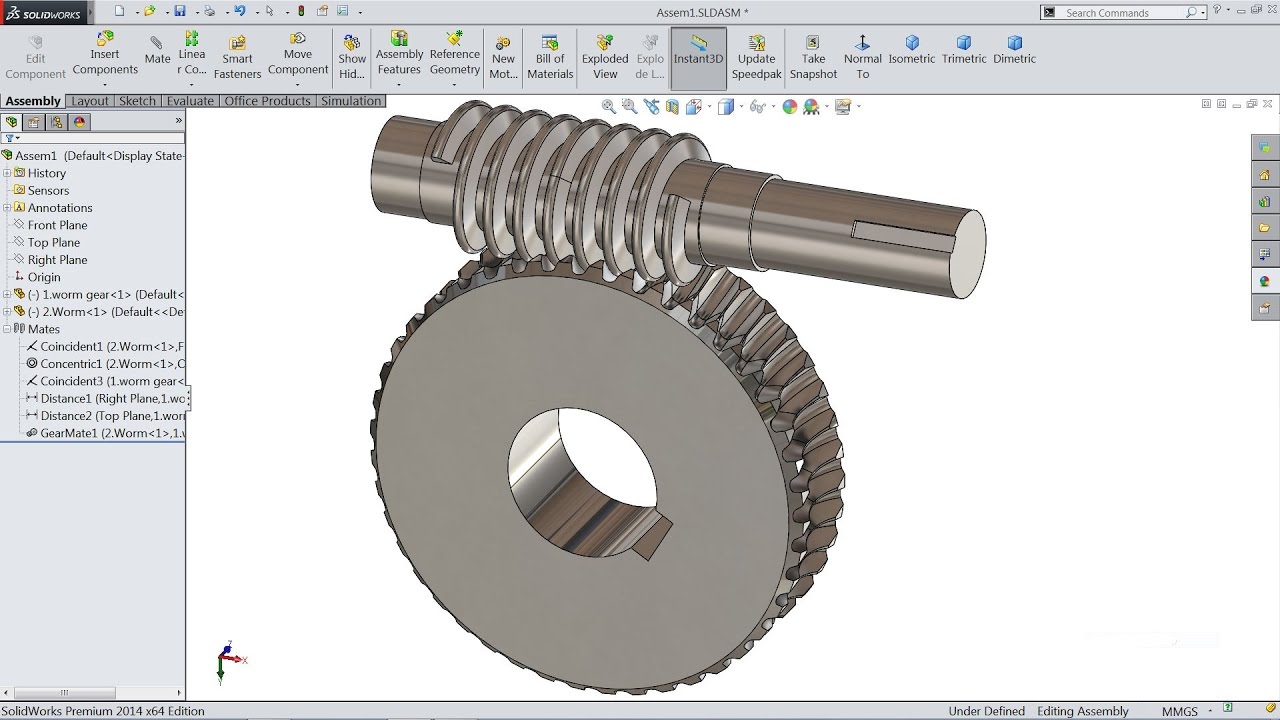Open the display style dropdown
The height and width of the screenshot is (720, 1280).
(741, 105)
